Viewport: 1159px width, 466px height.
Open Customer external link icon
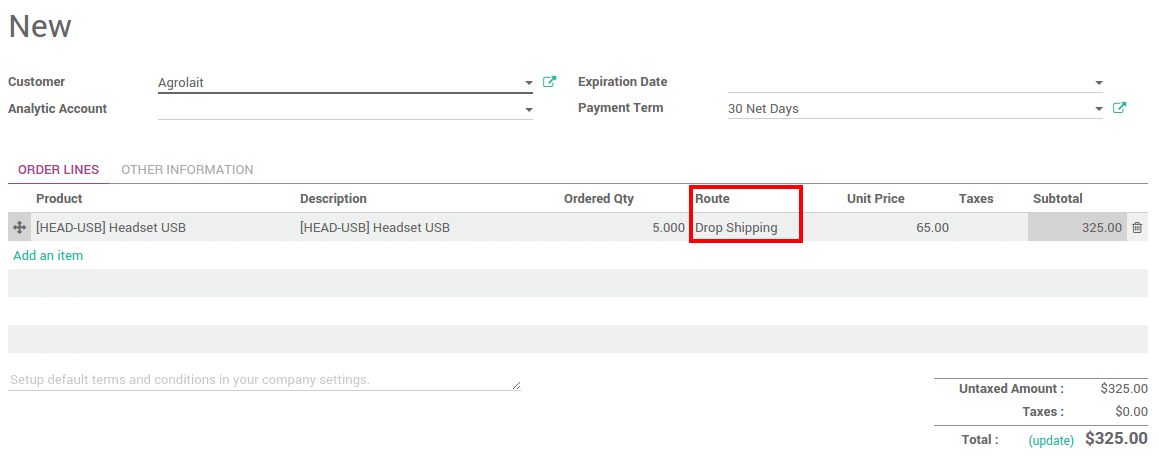pos(549,82)
